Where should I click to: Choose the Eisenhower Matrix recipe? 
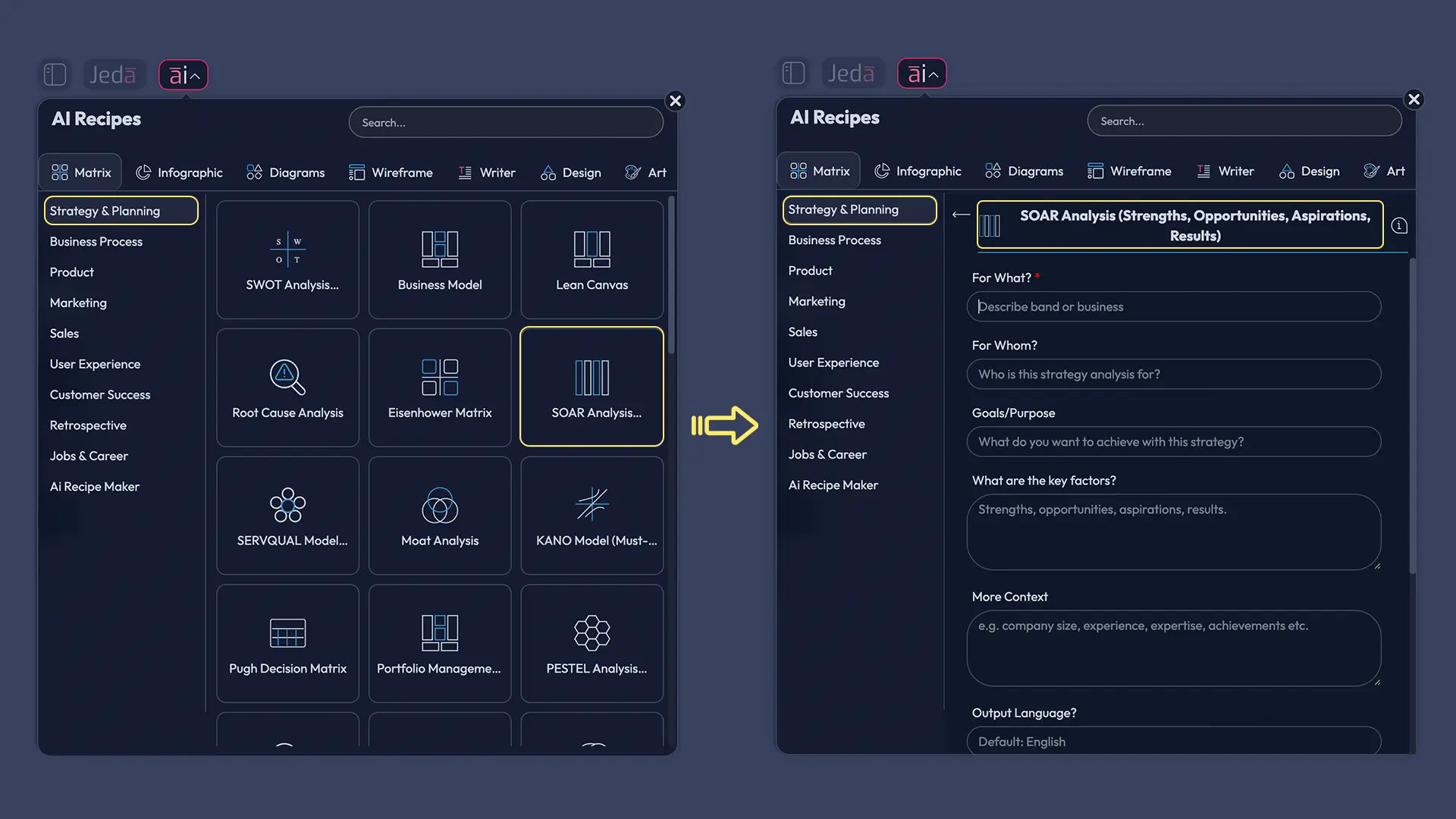(440, 387)
